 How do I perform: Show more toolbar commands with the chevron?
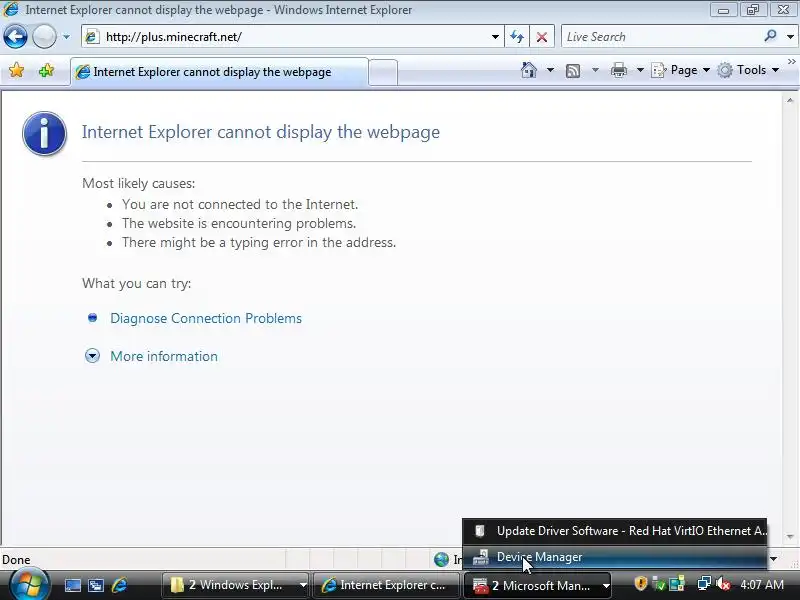tap(791, 62)
